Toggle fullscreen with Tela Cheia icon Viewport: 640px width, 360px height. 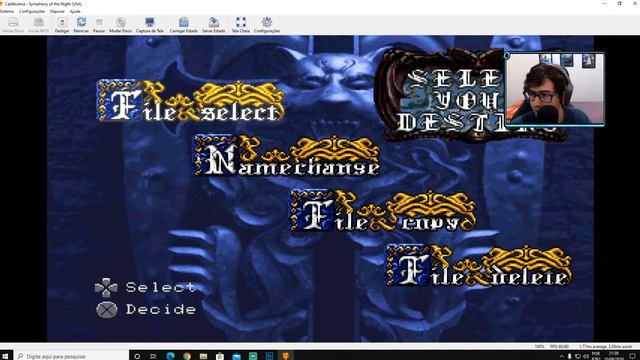[240, 25]
